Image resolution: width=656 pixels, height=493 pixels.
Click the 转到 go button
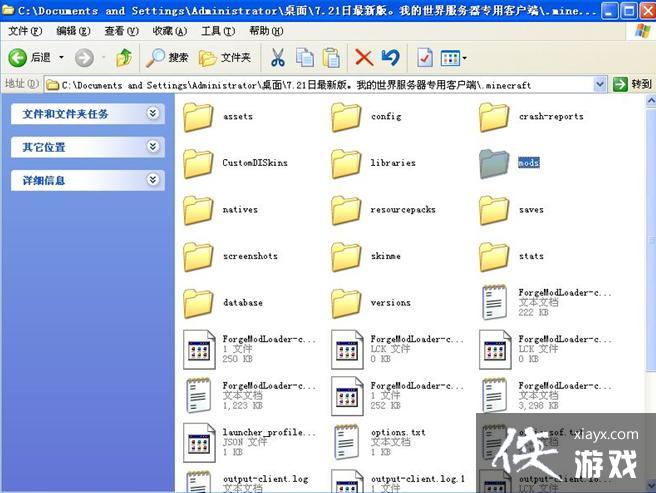(632, 85)
